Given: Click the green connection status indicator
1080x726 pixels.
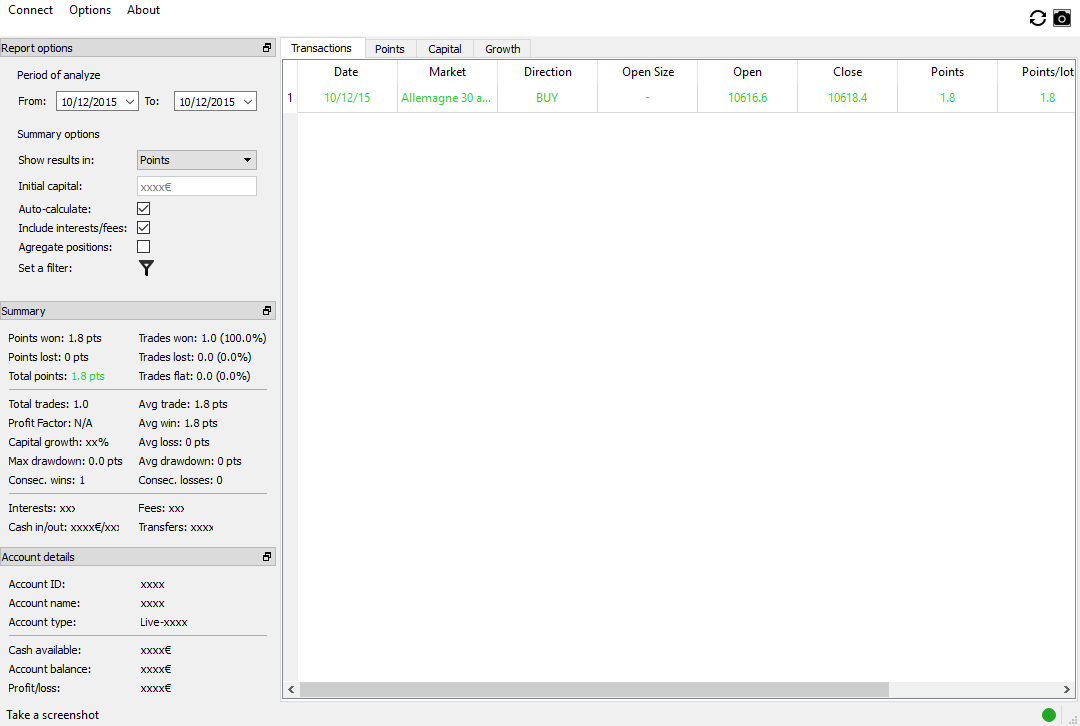Looking at the screenshot, I should (x=1048, y=715).
